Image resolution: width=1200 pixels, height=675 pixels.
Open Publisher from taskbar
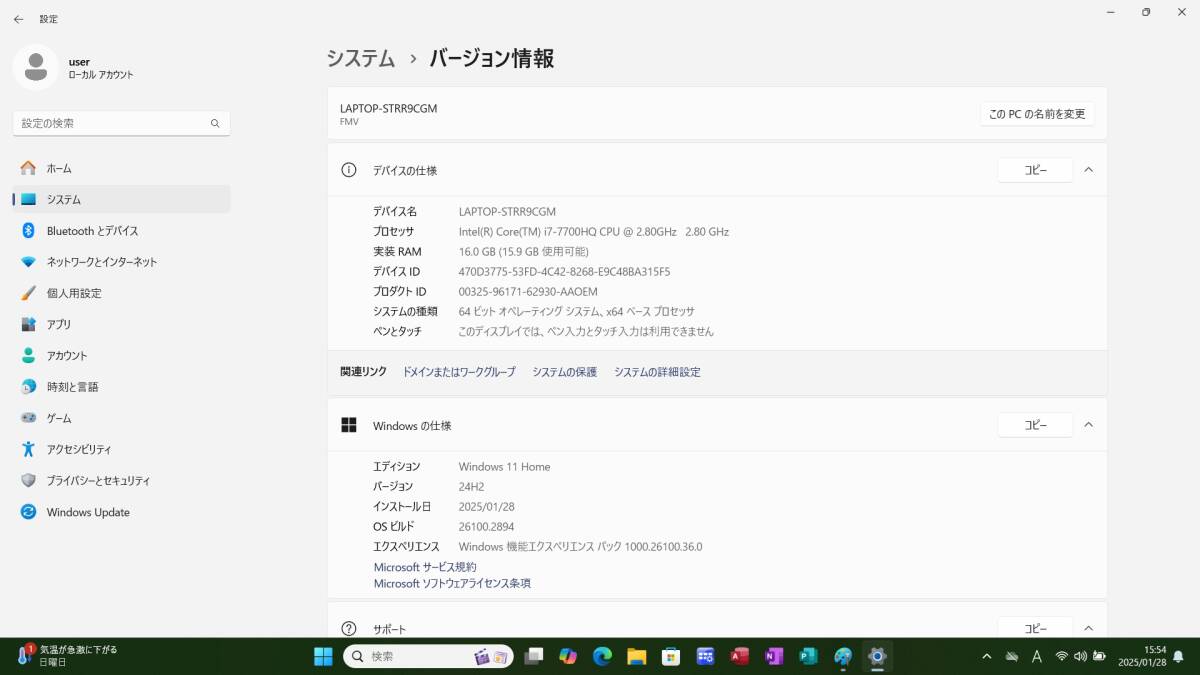point(808,656)
